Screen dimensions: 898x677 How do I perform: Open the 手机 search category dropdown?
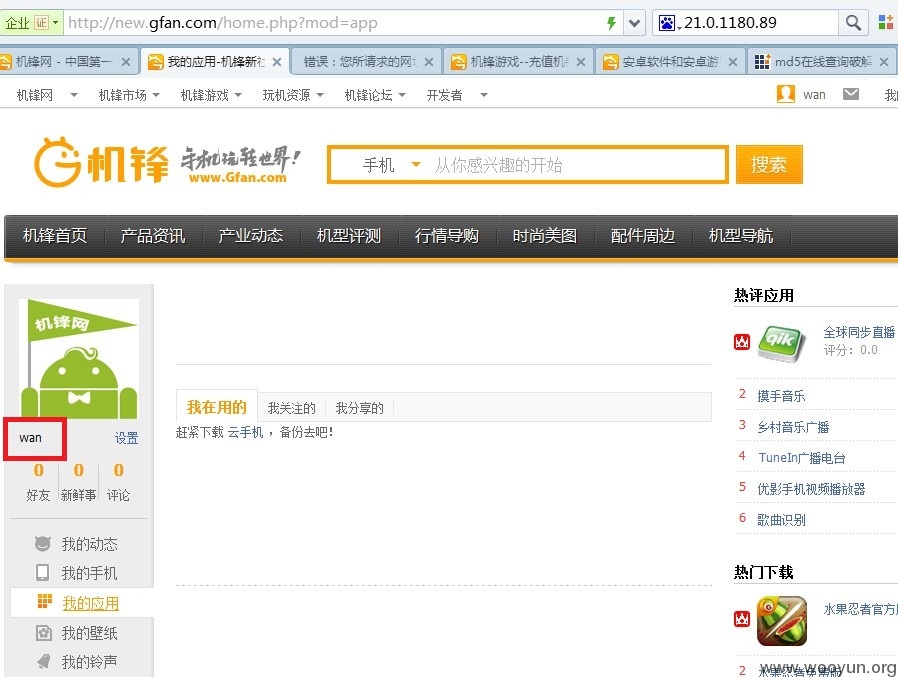(x=392, y=166)
